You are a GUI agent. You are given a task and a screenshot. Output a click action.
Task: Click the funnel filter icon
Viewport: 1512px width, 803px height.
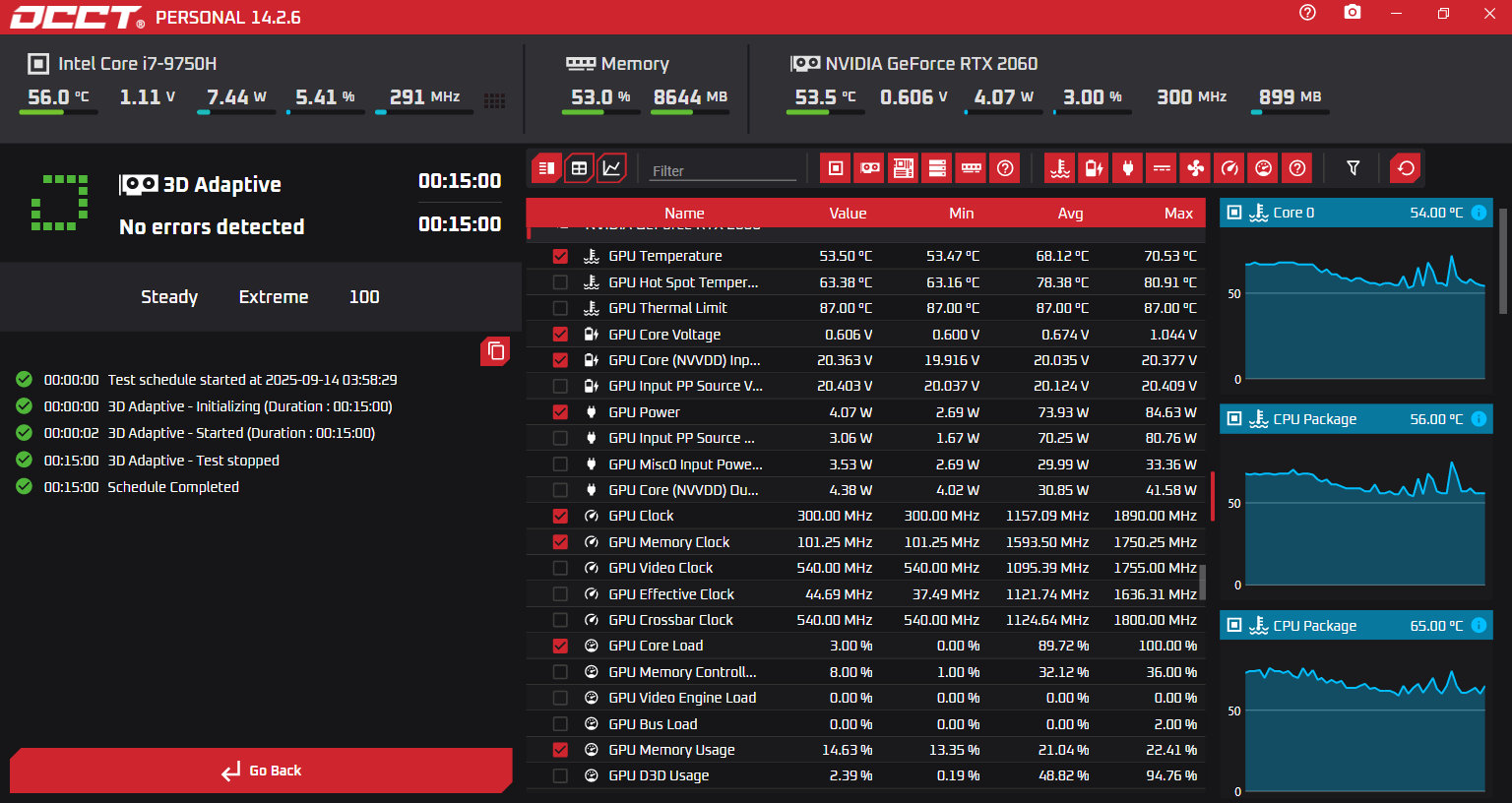(x=1354, y=168)
